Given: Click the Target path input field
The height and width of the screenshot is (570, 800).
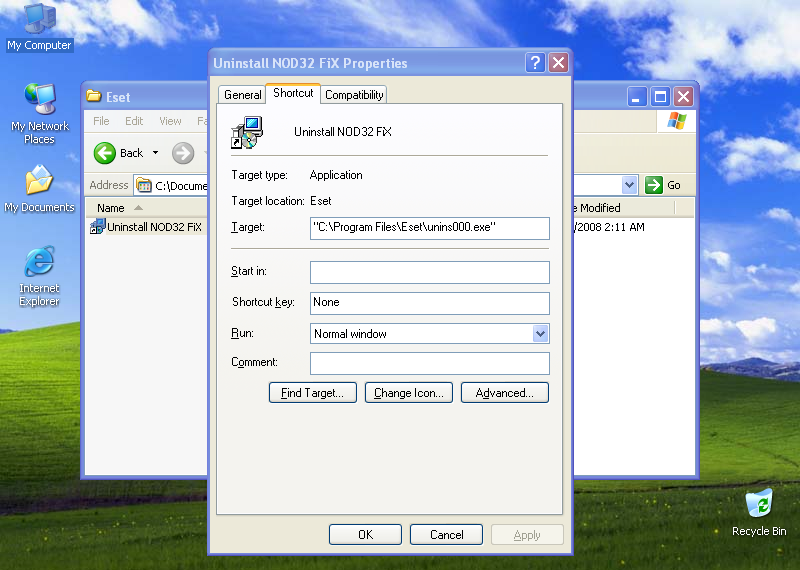Looking at the screenshot, I should [x=430, y=228].
